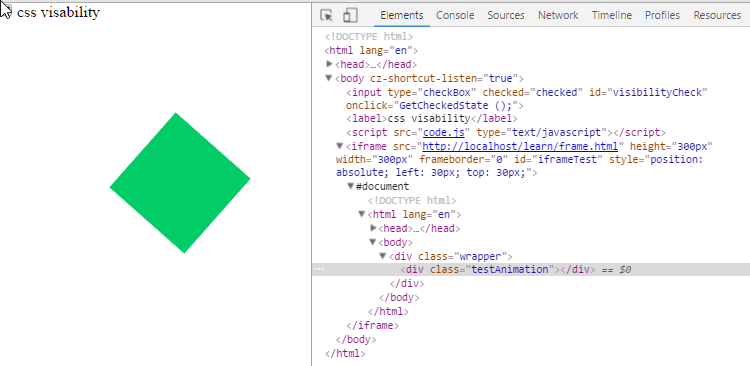Collapse the div wrapper node

point(383,256)
